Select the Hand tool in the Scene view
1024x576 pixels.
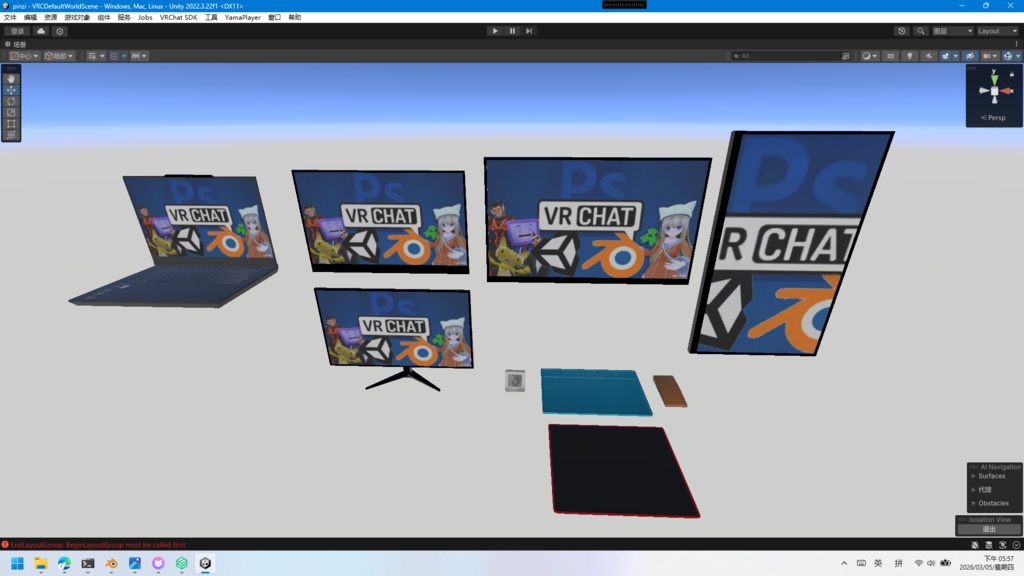tap(11, 79)
